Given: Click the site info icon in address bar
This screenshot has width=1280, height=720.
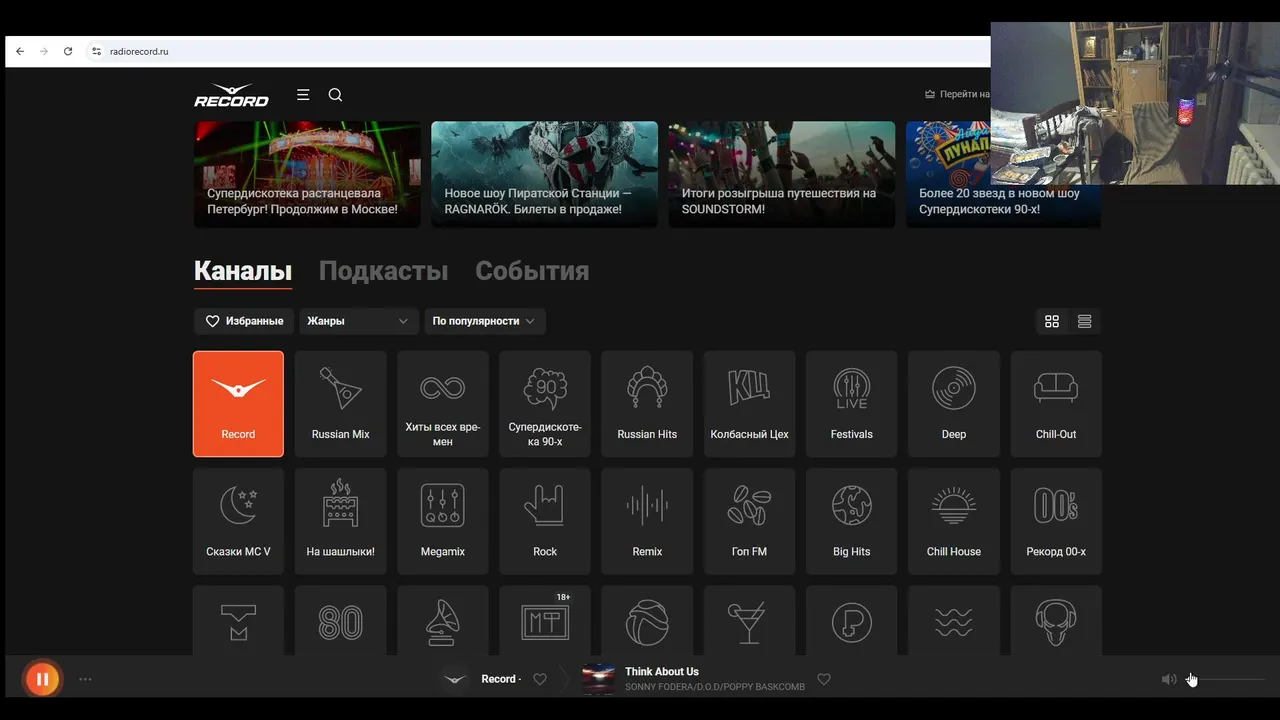Looking at the screenshot, I should coord(97,51).
